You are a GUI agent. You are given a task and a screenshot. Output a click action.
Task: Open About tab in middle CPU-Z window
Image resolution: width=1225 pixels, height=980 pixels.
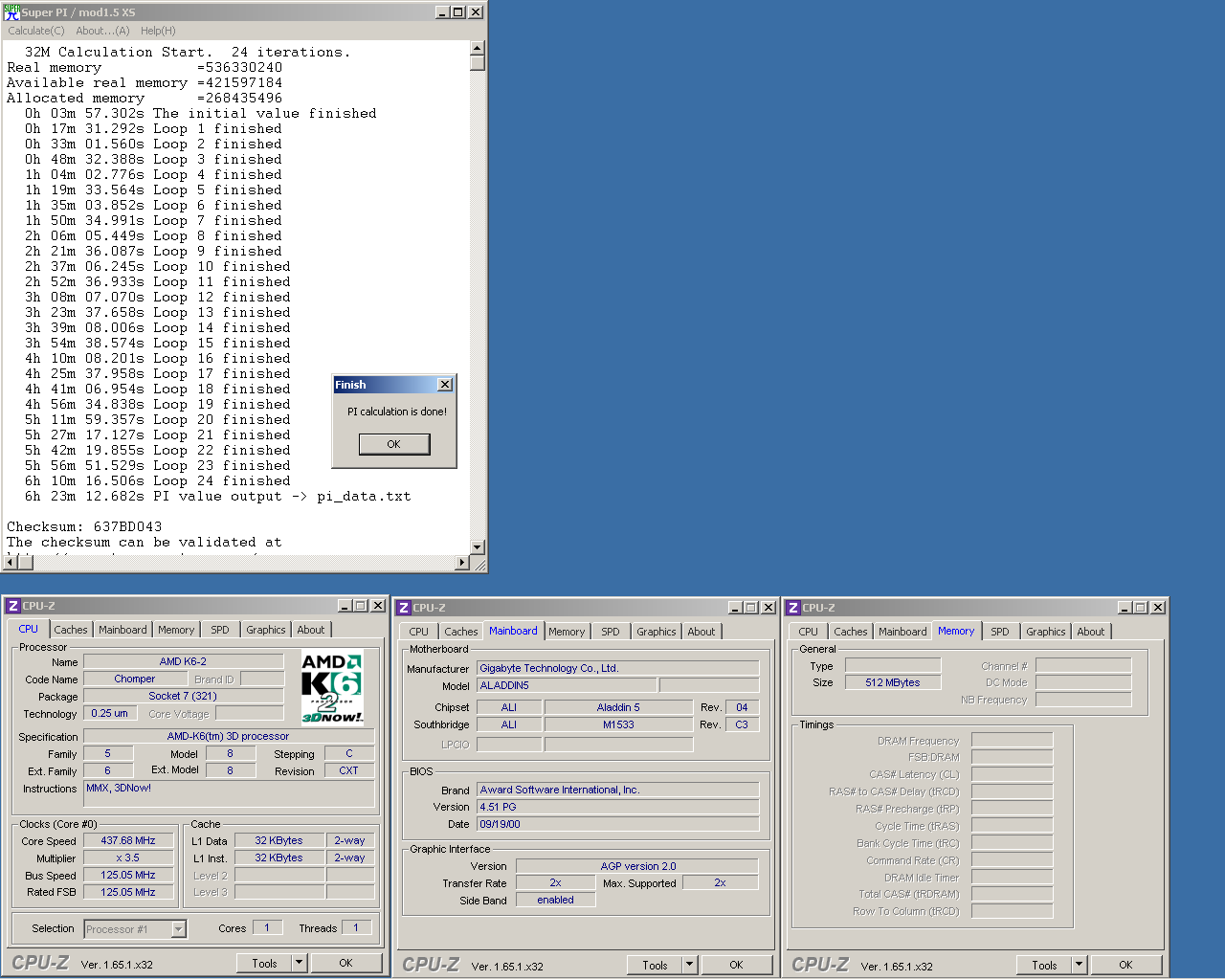point(702,632)
